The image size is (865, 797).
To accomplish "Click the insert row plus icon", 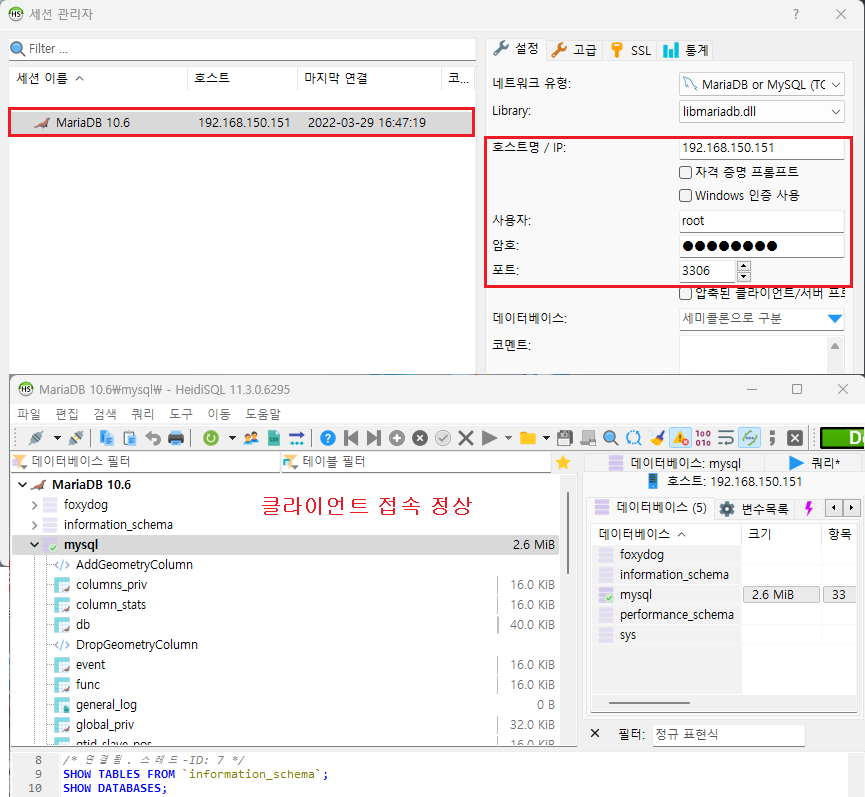I will [397, 438].
